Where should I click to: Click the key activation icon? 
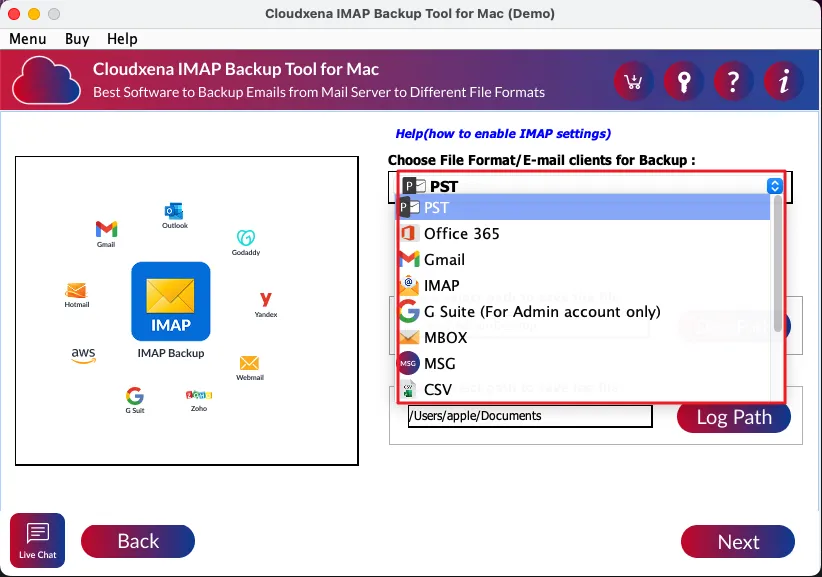(x=683, y=82)
